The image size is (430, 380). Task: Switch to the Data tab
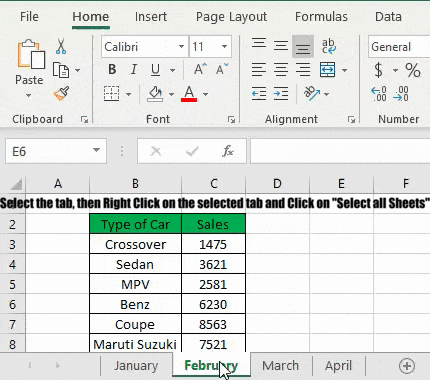[x=388, y=17]
